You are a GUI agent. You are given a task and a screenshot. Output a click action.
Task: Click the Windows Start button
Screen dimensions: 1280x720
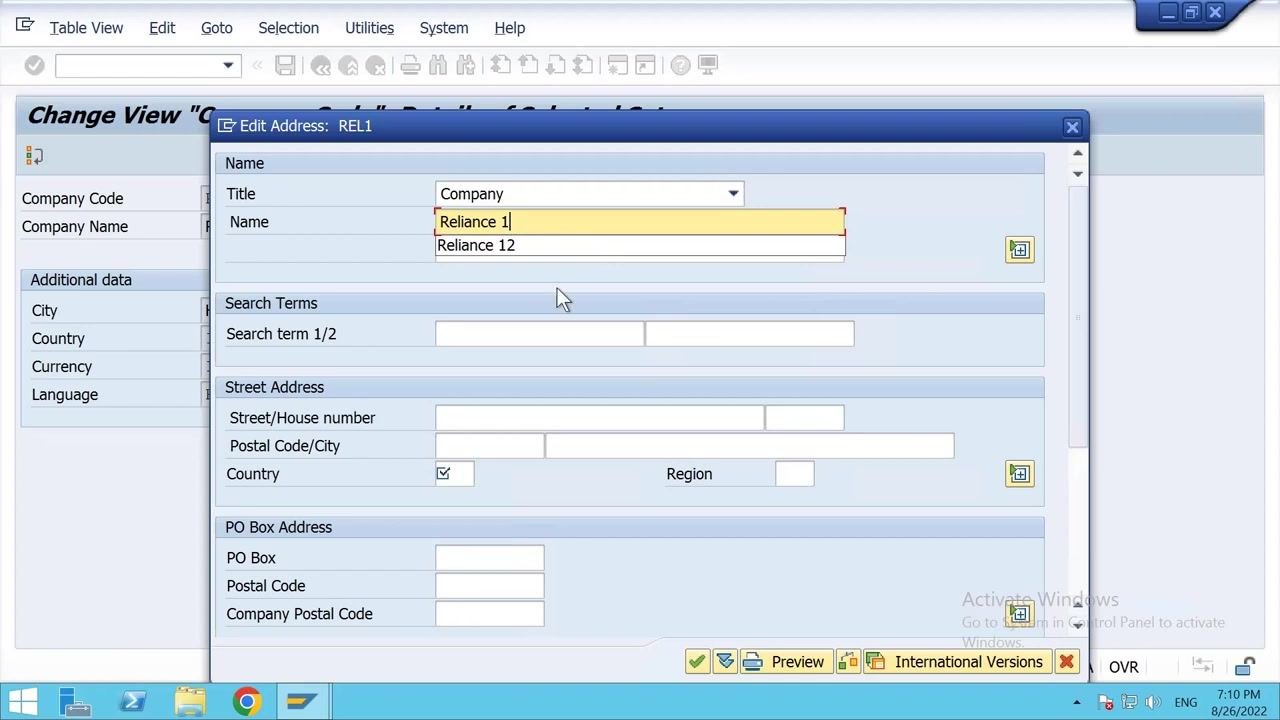pyautogui.click(x=24, y=701)
